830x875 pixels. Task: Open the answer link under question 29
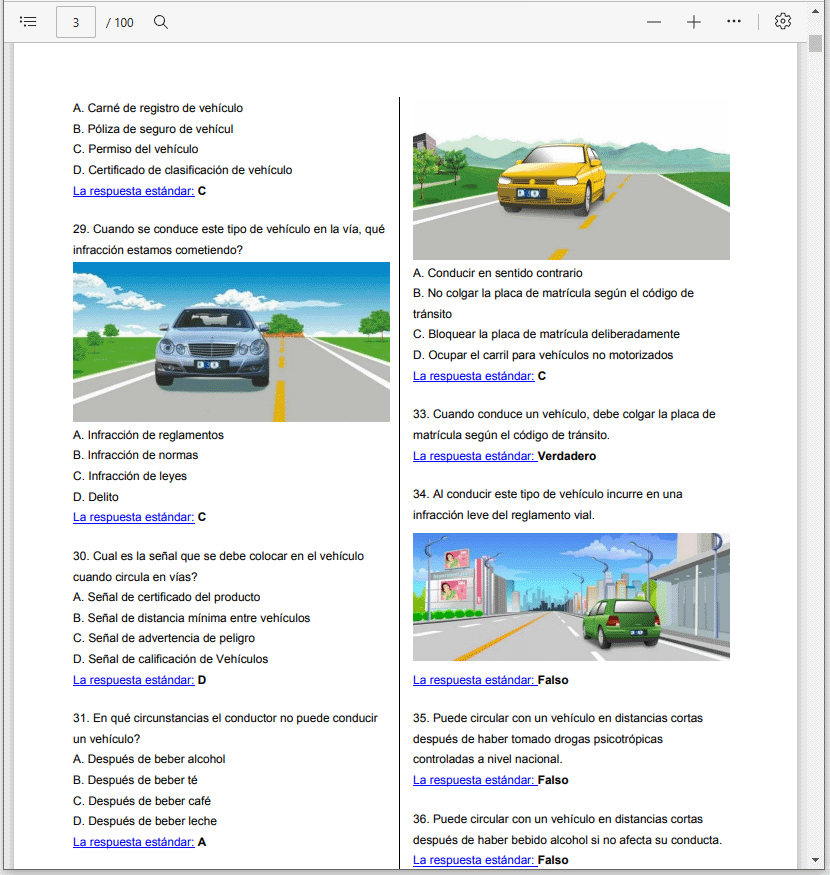133,518
